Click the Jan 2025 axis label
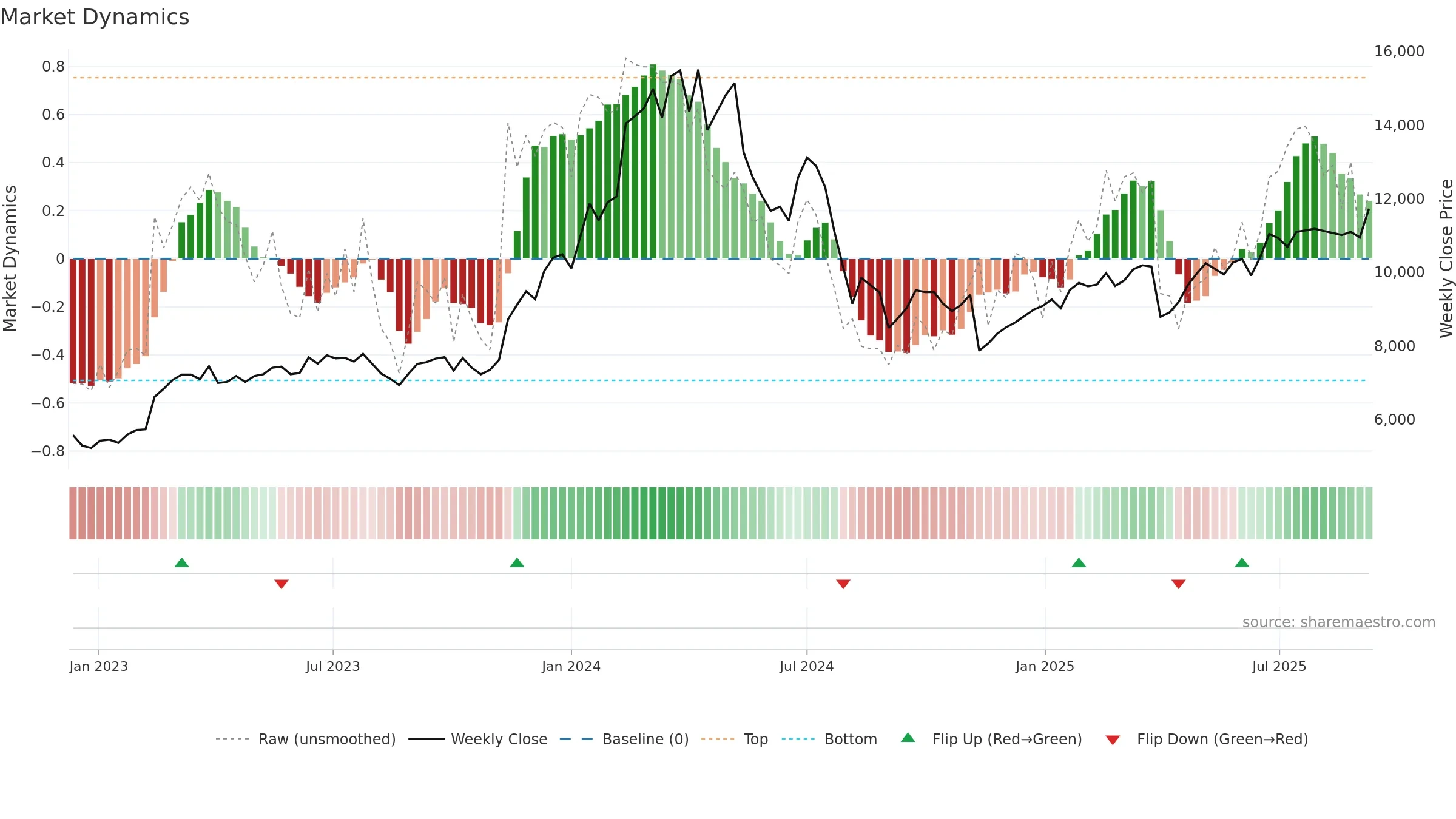Screen dimensions: 1456x819 pyautogui.click(x=1045, y=666)
